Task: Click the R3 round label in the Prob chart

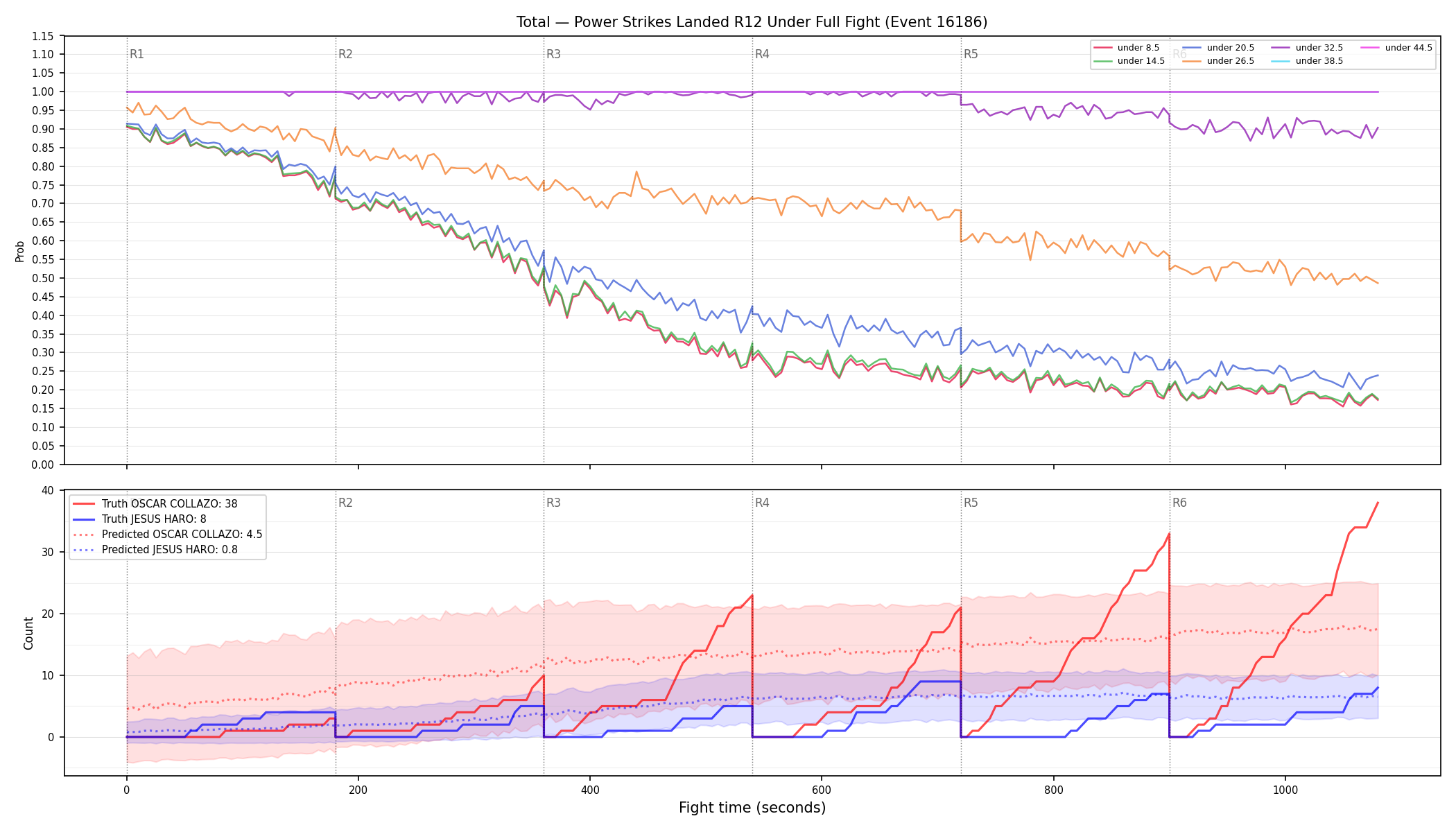Action: coord(553,54)
